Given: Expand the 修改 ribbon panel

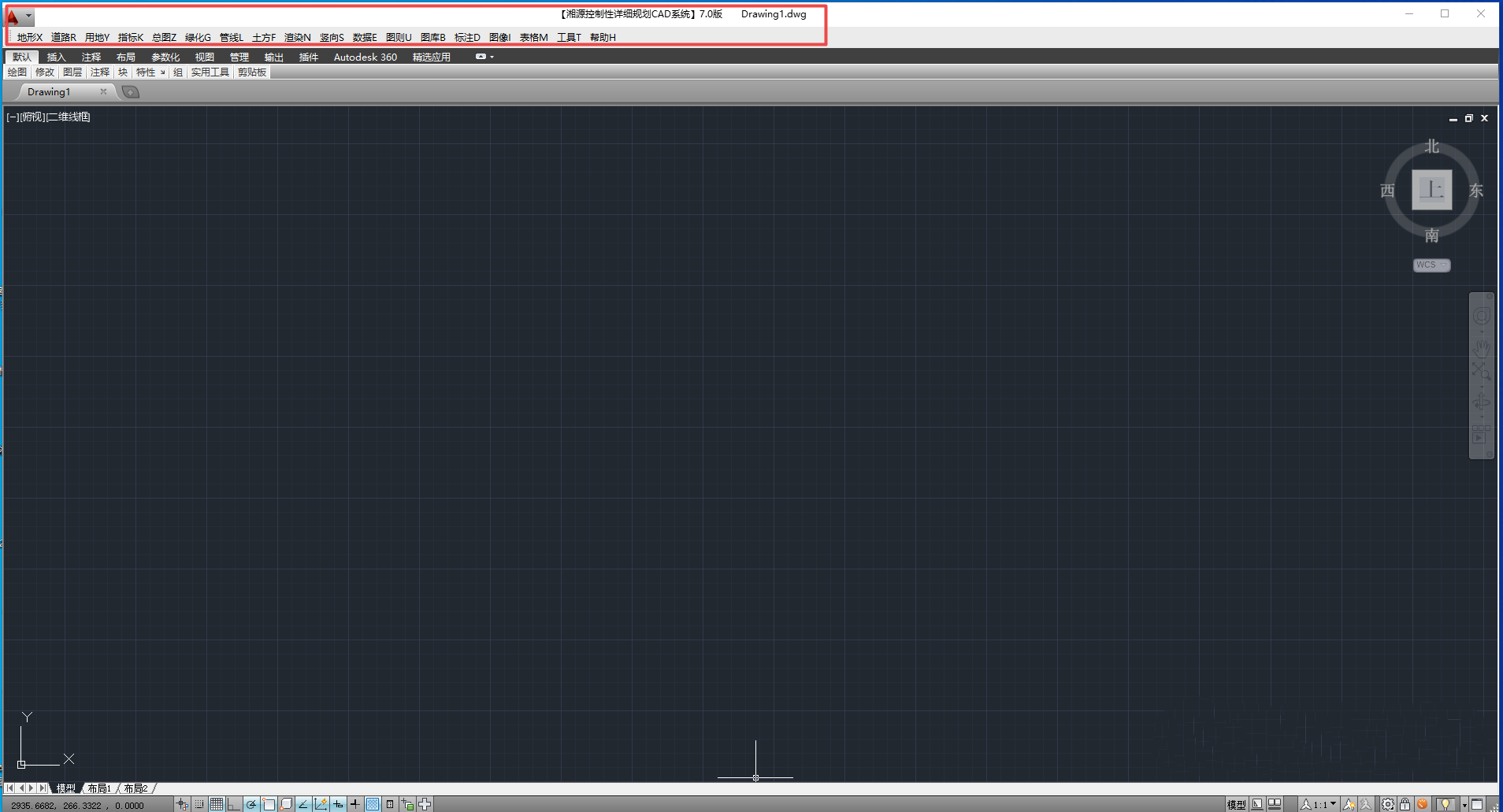Looking at the screenshot, I should click(45, 72).
